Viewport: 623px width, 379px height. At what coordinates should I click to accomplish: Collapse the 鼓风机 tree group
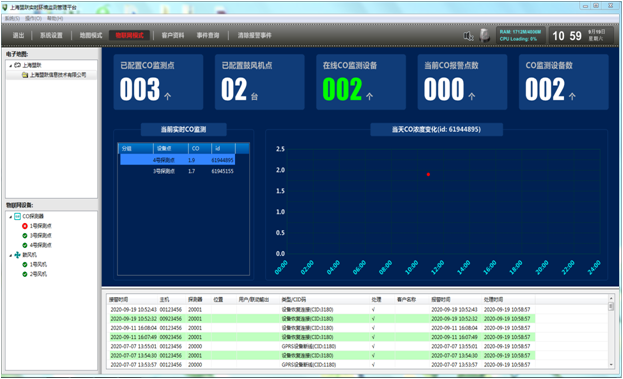coord(11,255)
